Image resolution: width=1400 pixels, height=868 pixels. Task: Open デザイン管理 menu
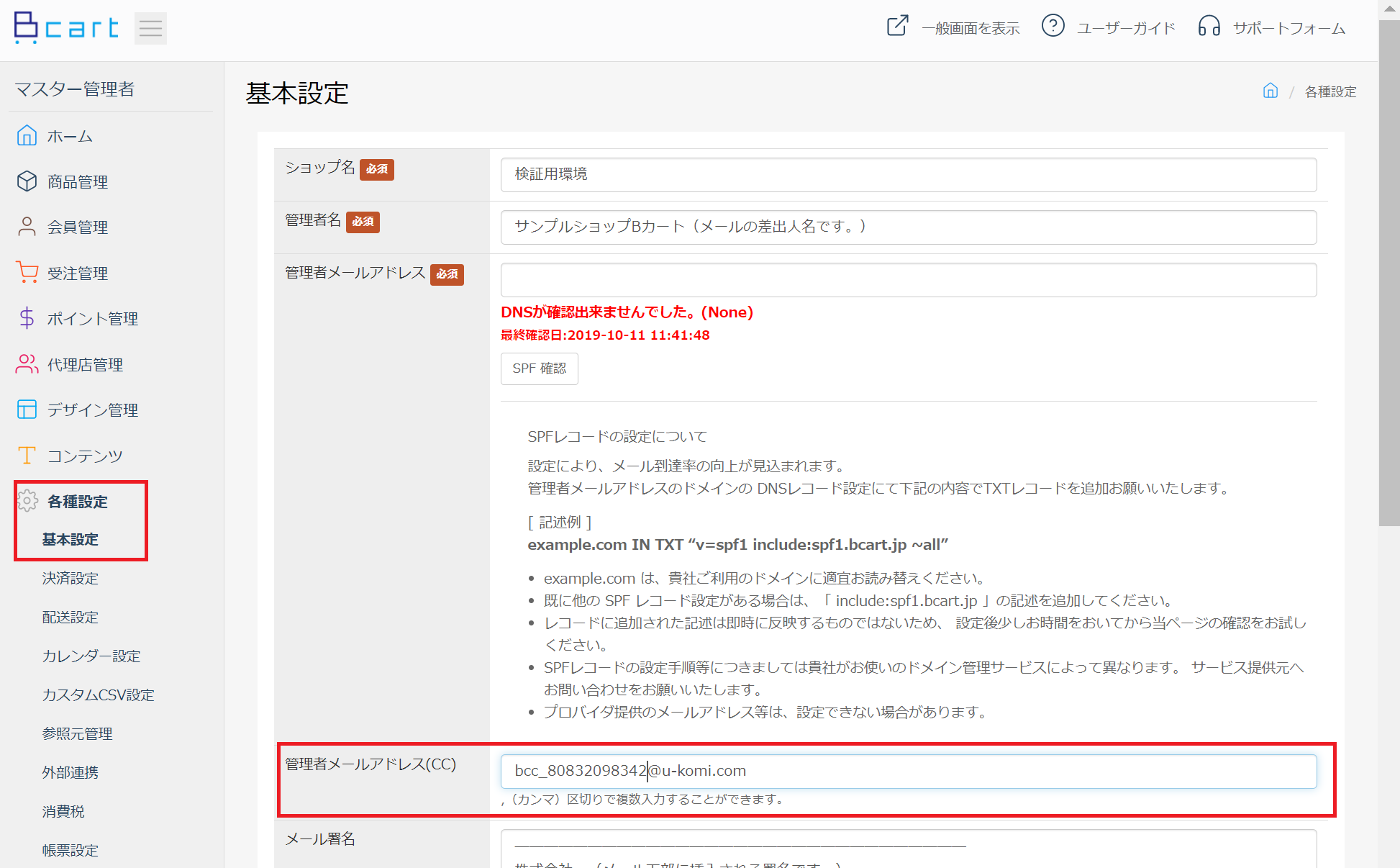click(x=93, y=410)
